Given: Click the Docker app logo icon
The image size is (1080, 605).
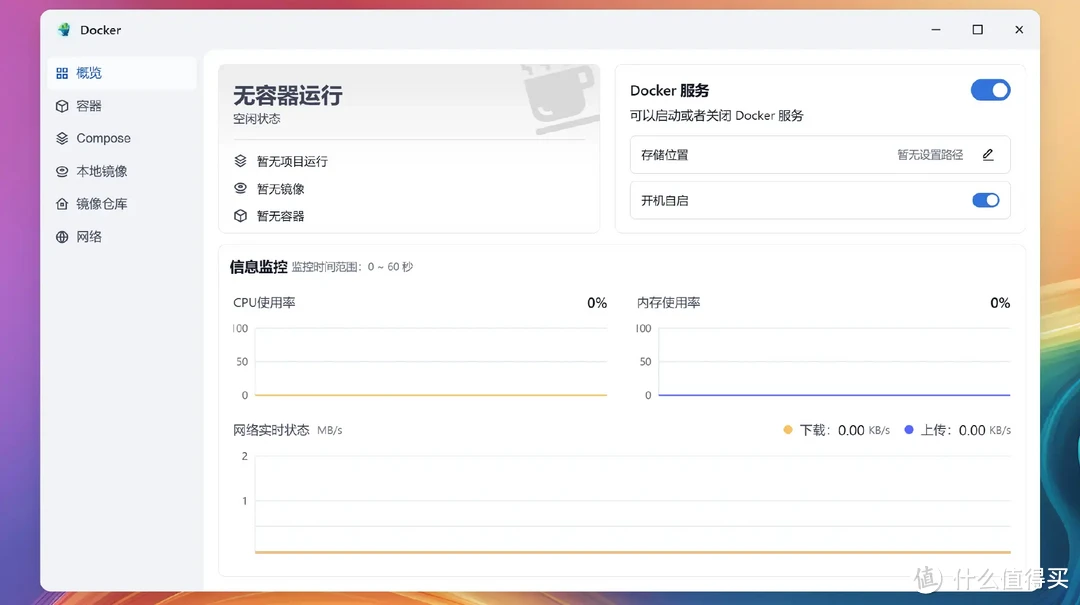Looking at the screenshot, I should [65, 30].
